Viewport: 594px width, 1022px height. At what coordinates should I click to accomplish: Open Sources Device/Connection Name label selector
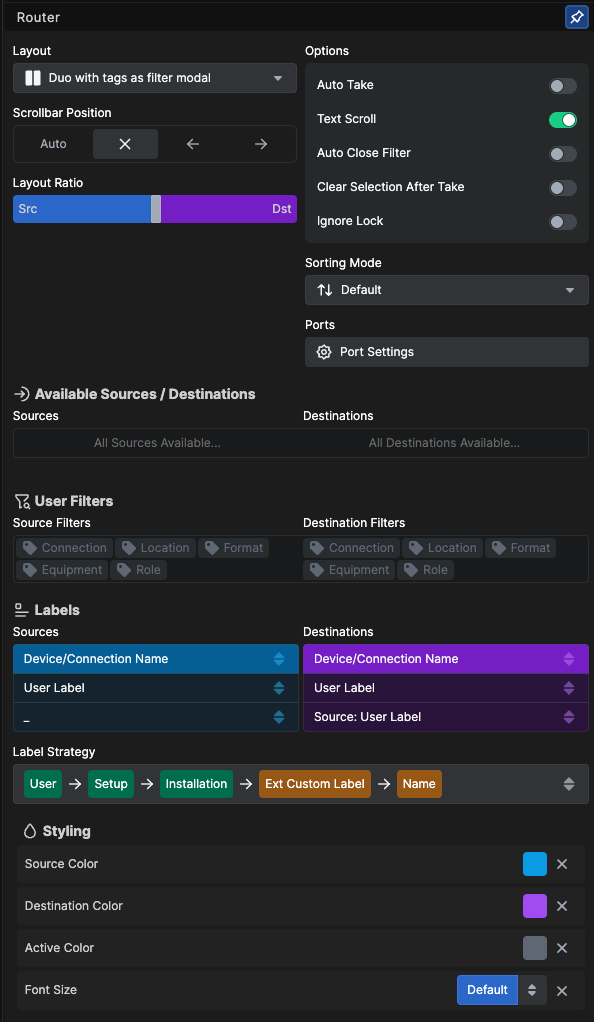(156, 659)
